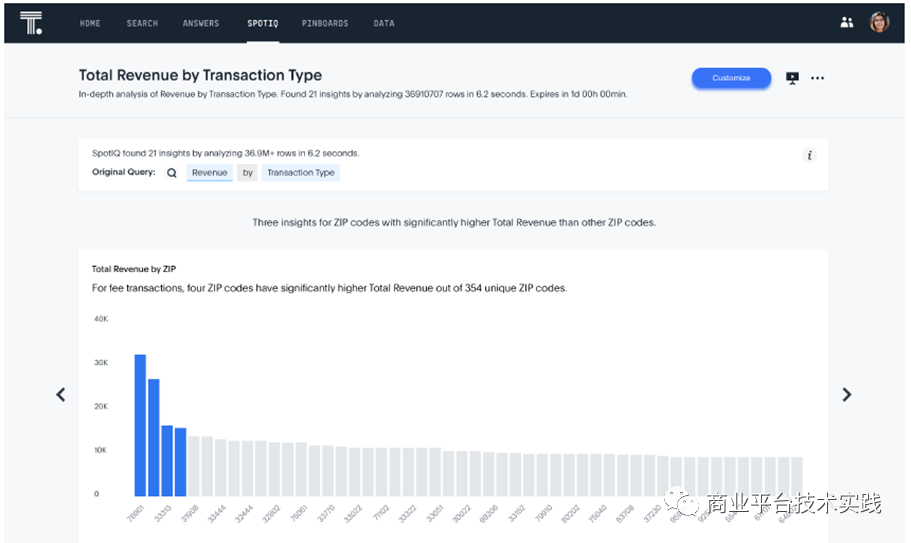Screen dimensions: 911x543
Task: Navigate to the Pinboards tab
Action: pyautogui.click(x=325, y=23)
